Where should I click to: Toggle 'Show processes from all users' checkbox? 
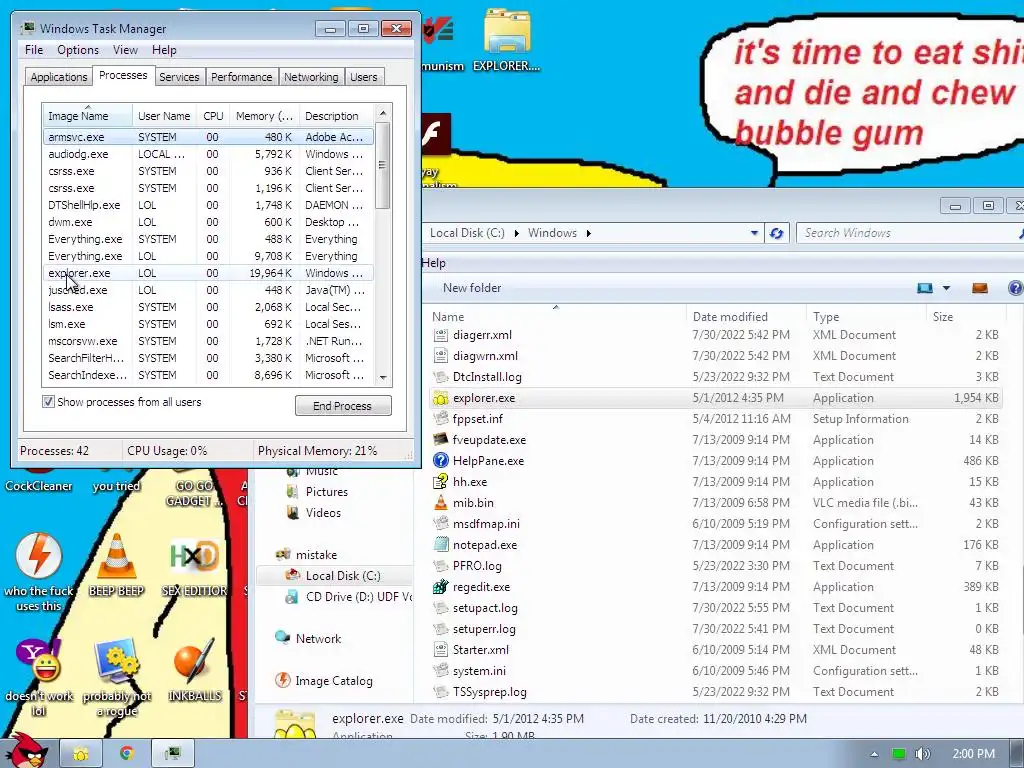tap(48, 402)
